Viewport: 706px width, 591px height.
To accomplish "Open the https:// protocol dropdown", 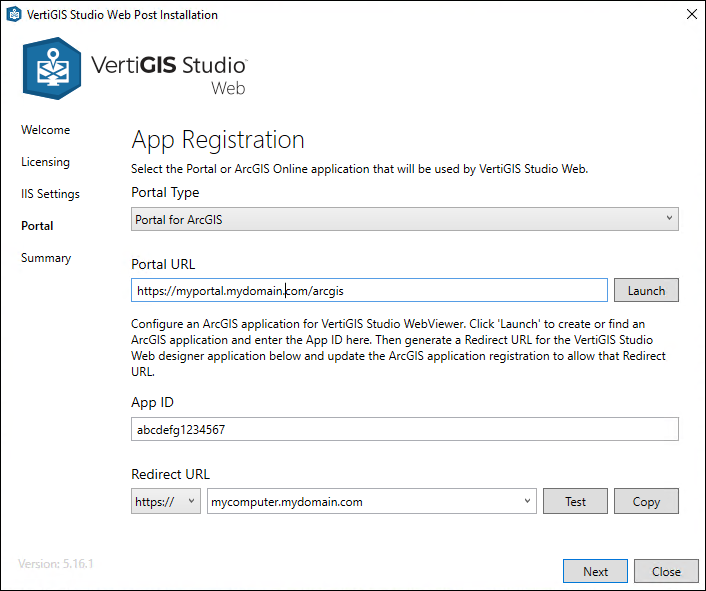I will (166, 501).
